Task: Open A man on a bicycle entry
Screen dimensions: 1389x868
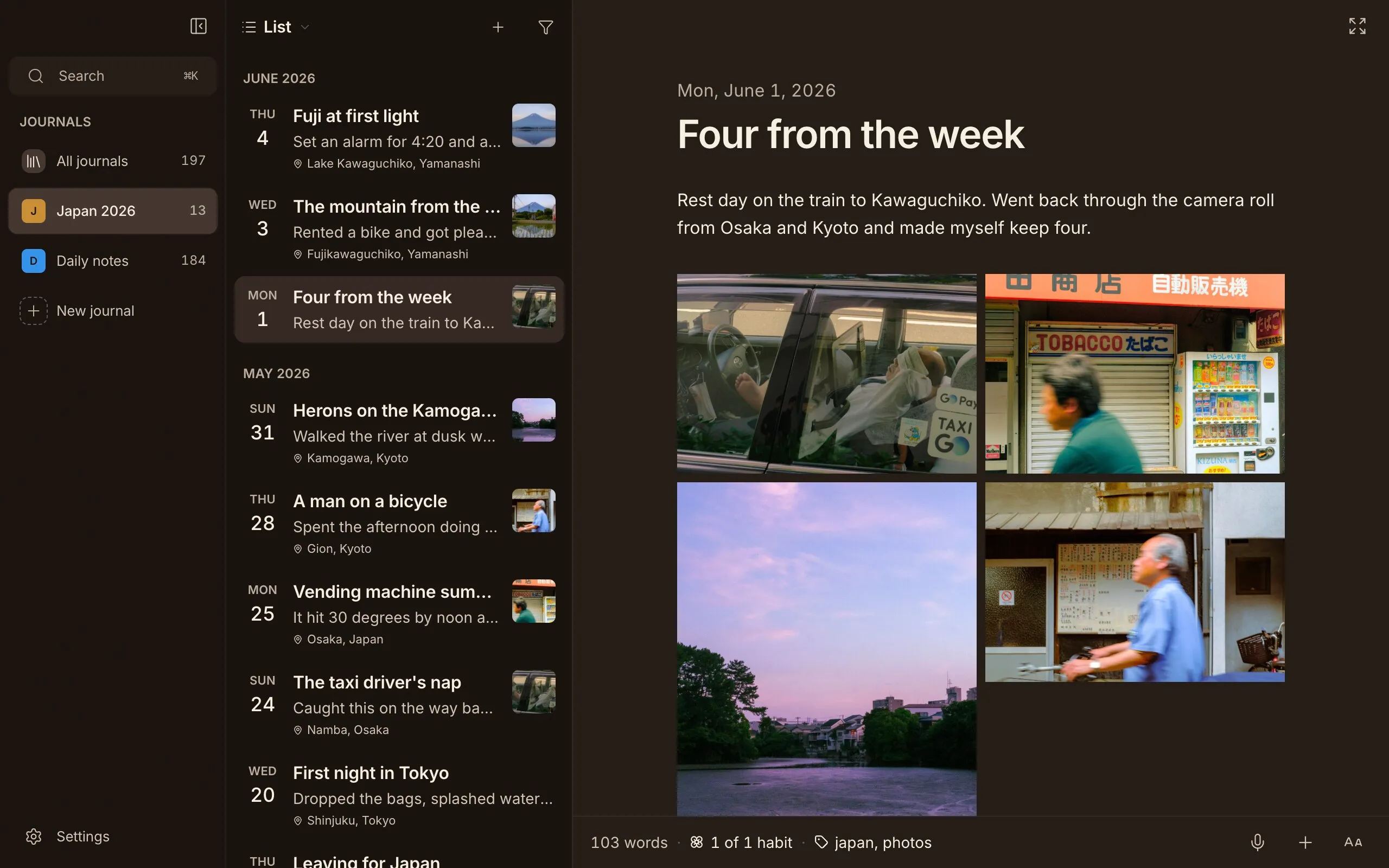Action: point(399,522)
